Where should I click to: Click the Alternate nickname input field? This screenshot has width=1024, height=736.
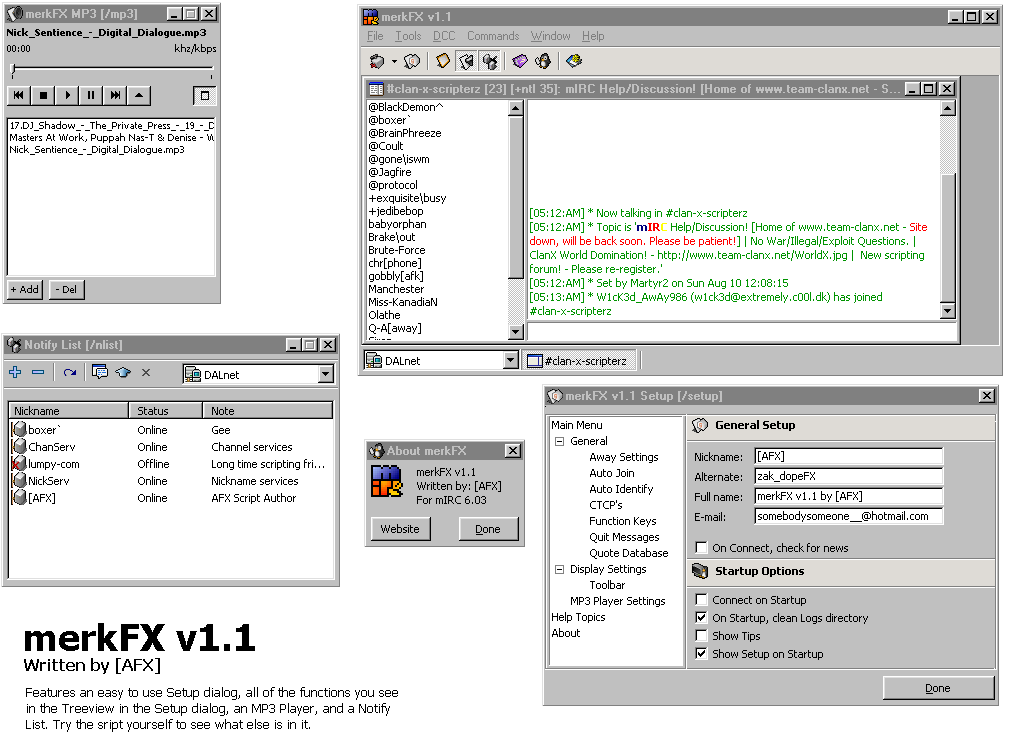point(848,476)
